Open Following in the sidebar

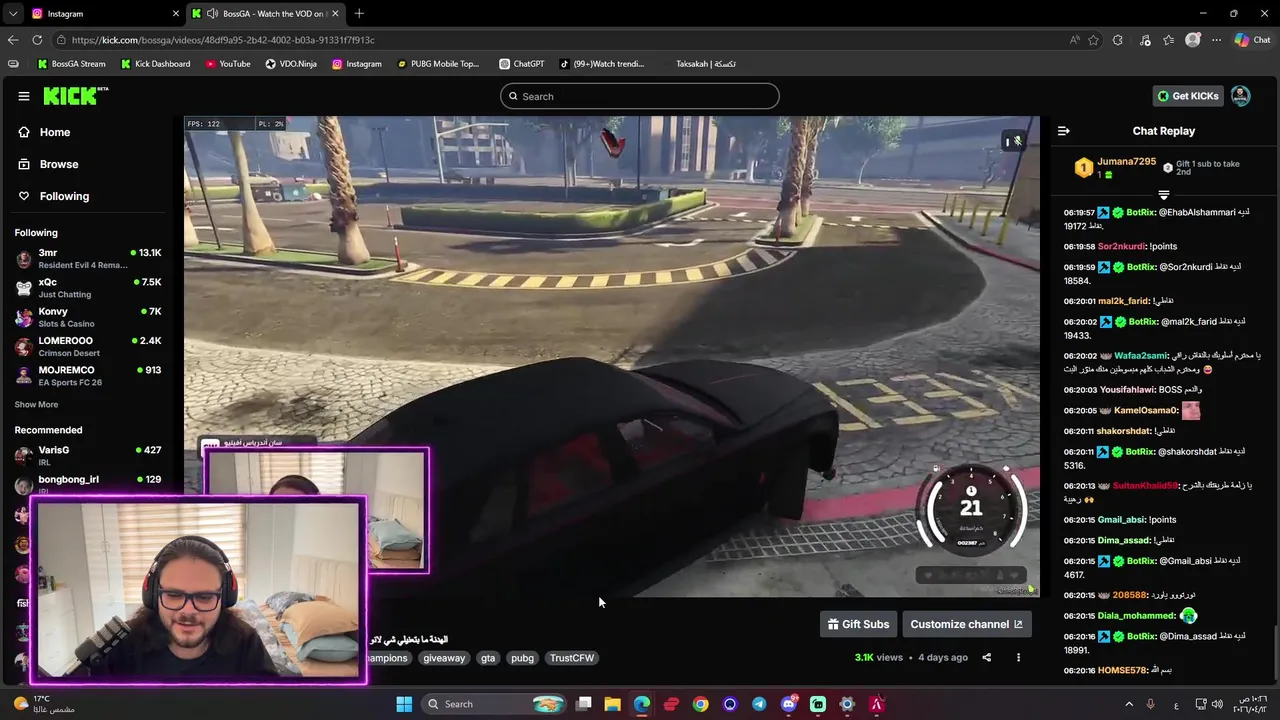[x=64, y=196]
